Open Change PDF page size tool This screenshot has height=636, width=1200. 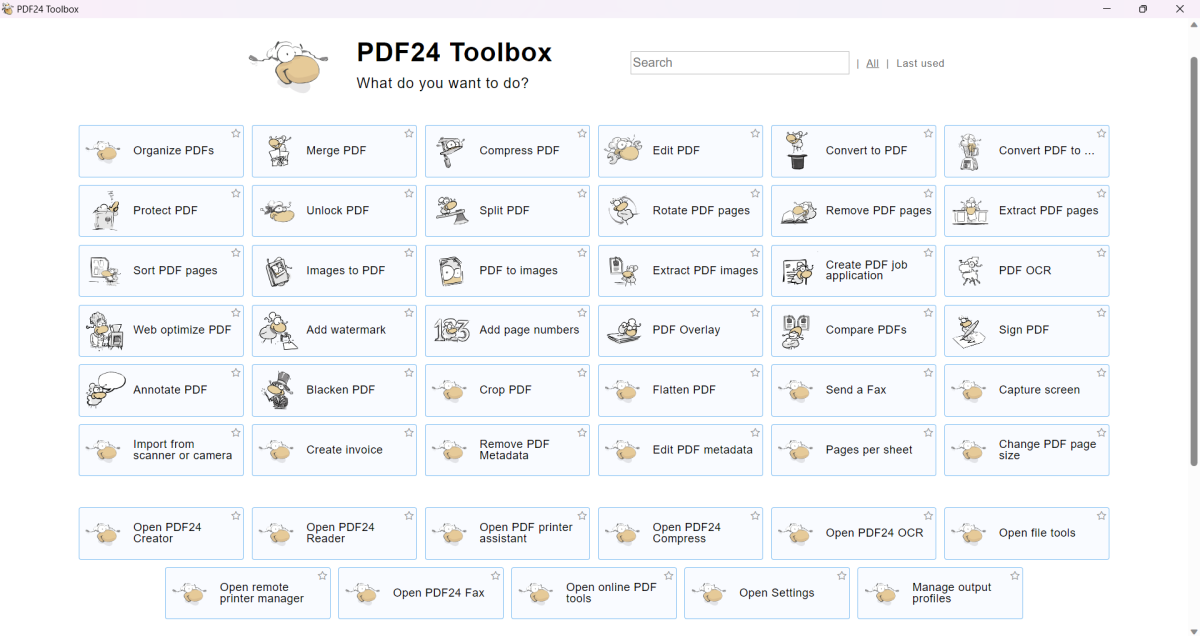(1026, 450)
